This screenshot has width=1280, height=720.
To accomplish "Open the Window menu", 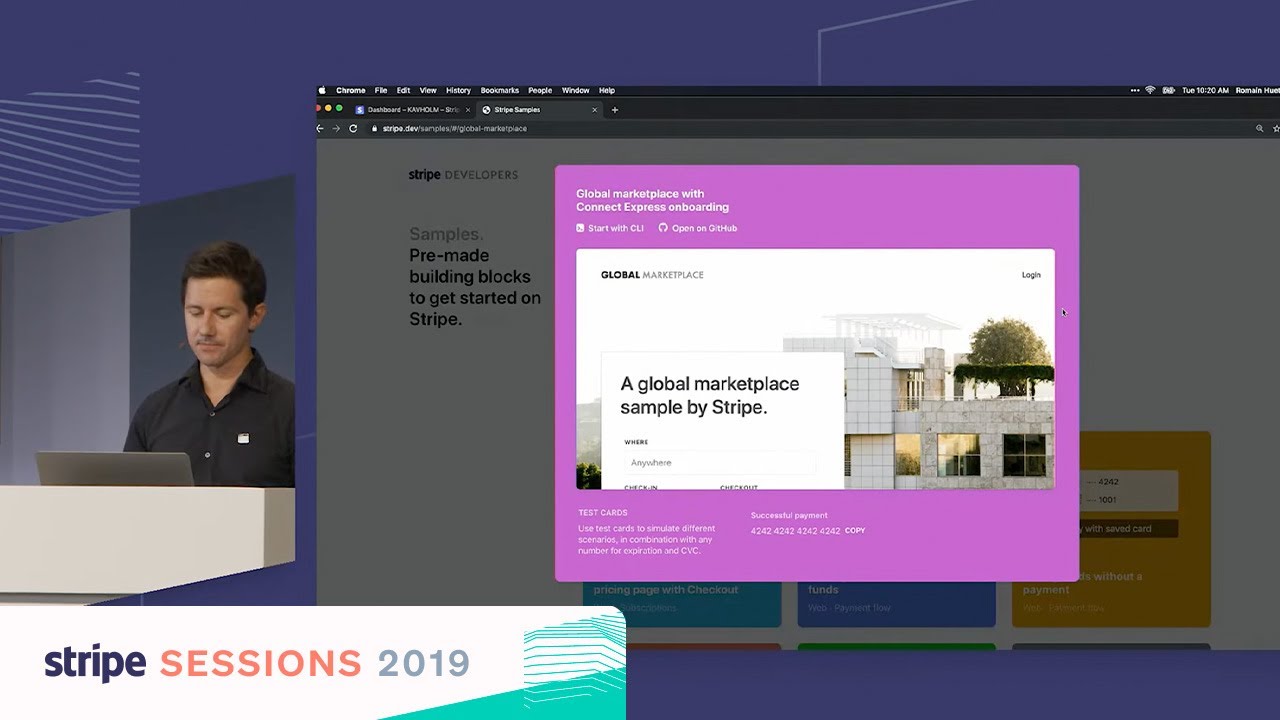I will tap(575, 90).
